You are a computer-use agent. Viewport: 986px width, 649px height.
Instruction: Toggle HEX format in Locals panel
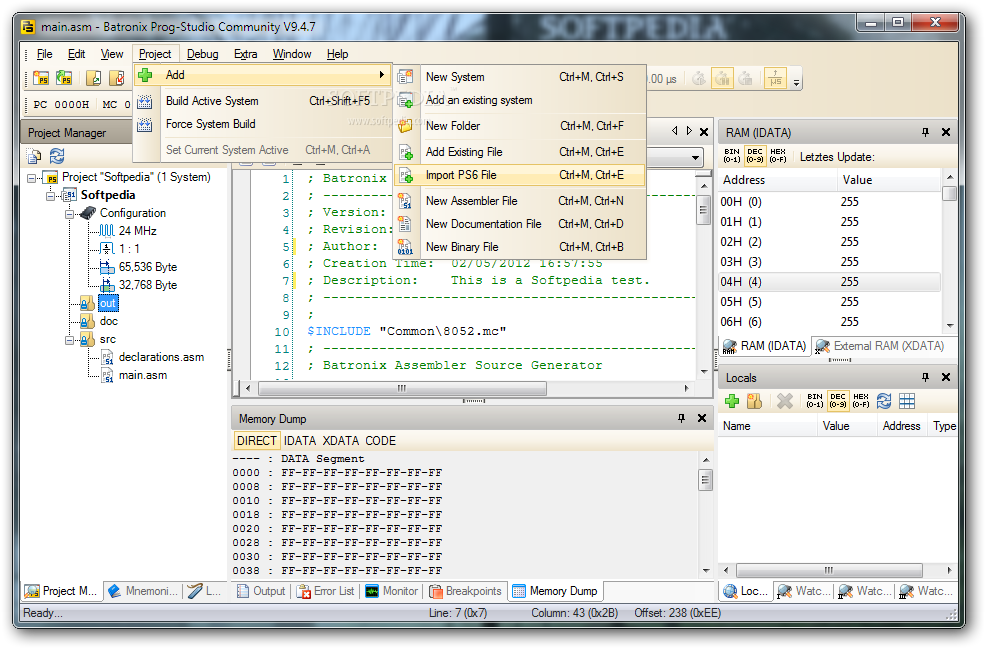(x=861, y=401)
